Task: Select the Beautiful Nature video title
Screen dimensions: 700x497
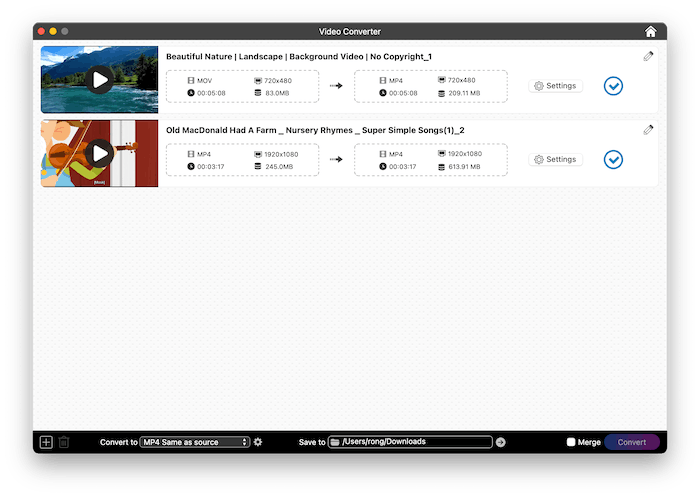Action: tap(299, 57)
